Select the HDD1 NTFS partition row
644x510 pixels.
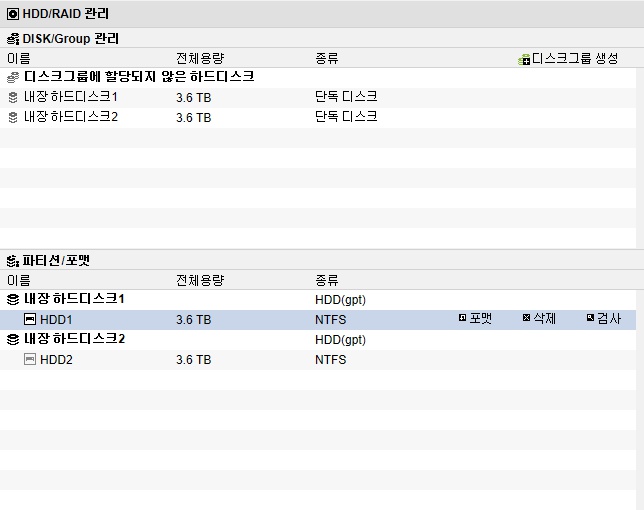pyautogui.click(x=318, y=319)
